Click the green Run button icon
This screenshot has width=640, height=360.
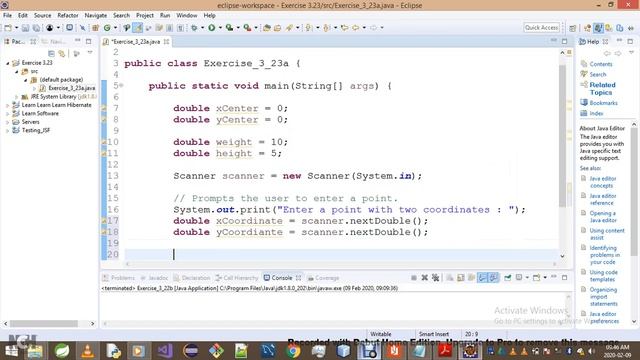(x=211, y=28)
